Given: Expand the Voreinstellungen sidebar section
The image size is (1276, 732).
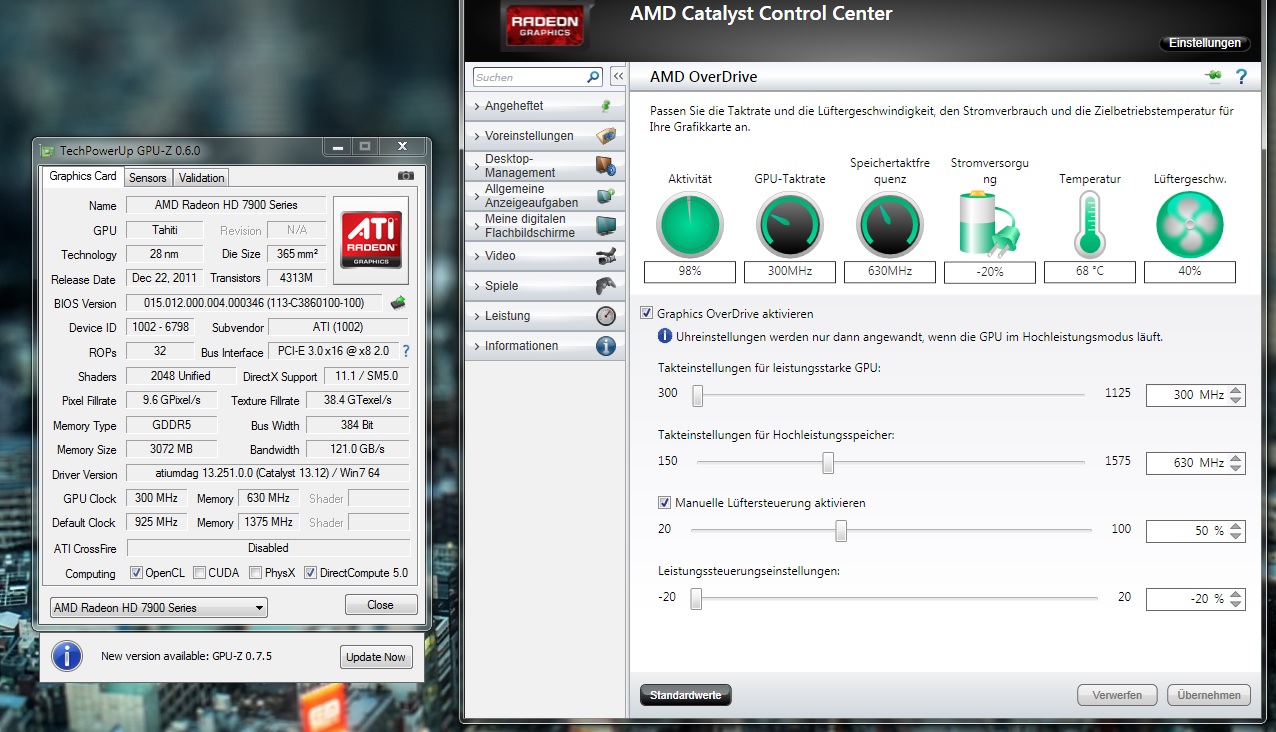Looking at the screenshot, I should click(546, 136).
